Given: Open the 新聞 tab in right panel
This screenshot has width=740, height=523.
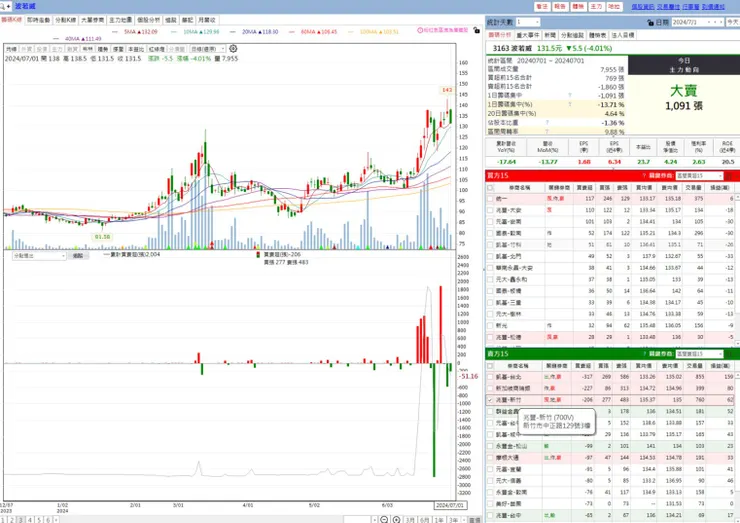Looking at the screenshot, I should (550, 35).
